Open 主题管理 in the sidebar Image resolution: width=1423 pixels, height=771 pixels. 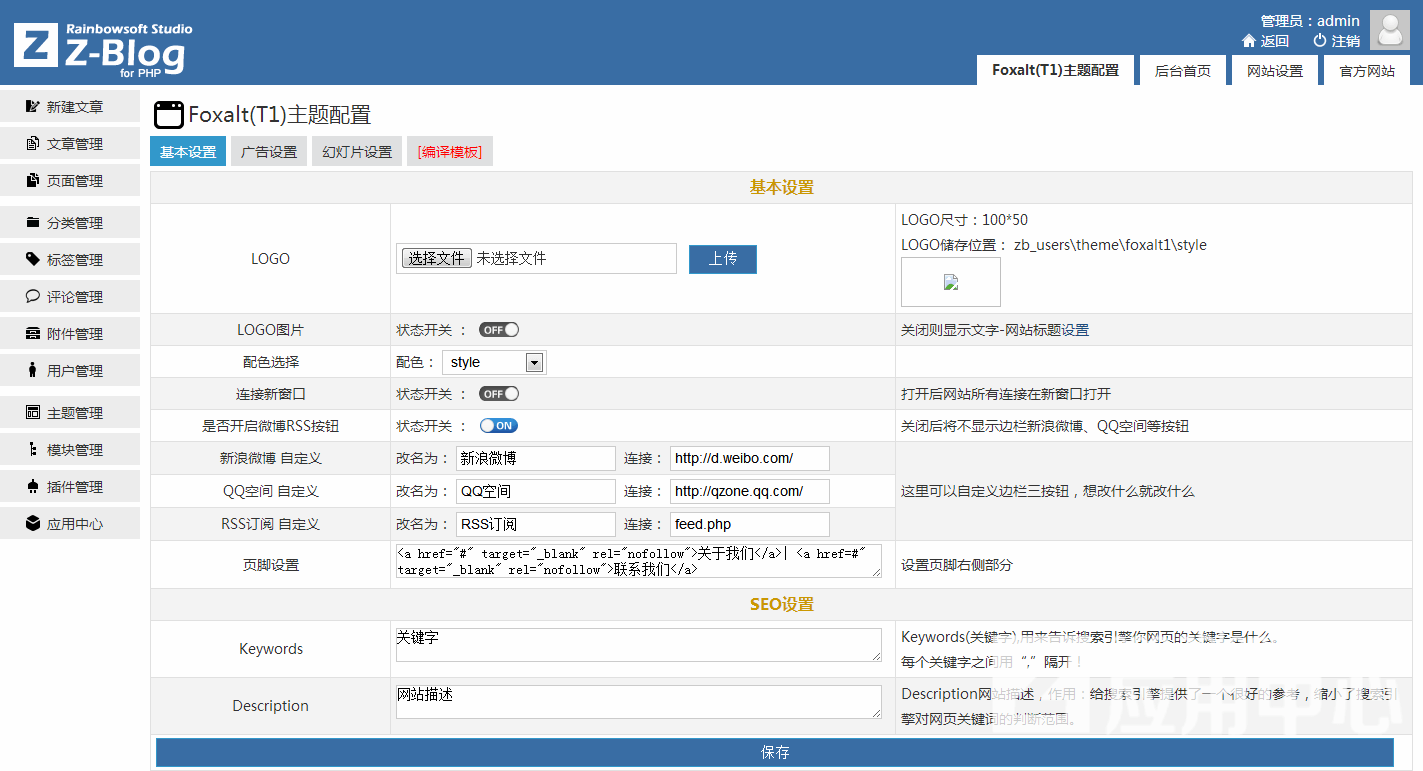point(70,413)
